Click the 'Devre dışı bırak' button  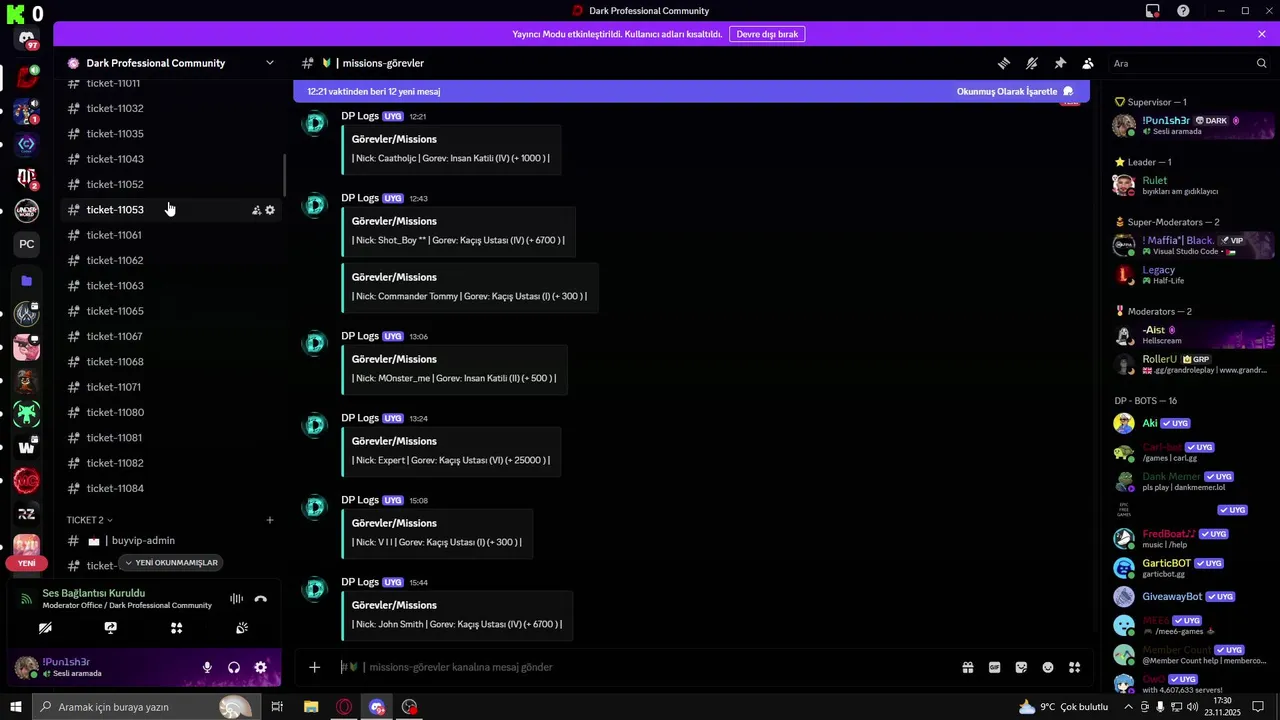click(x=767, y=34)
